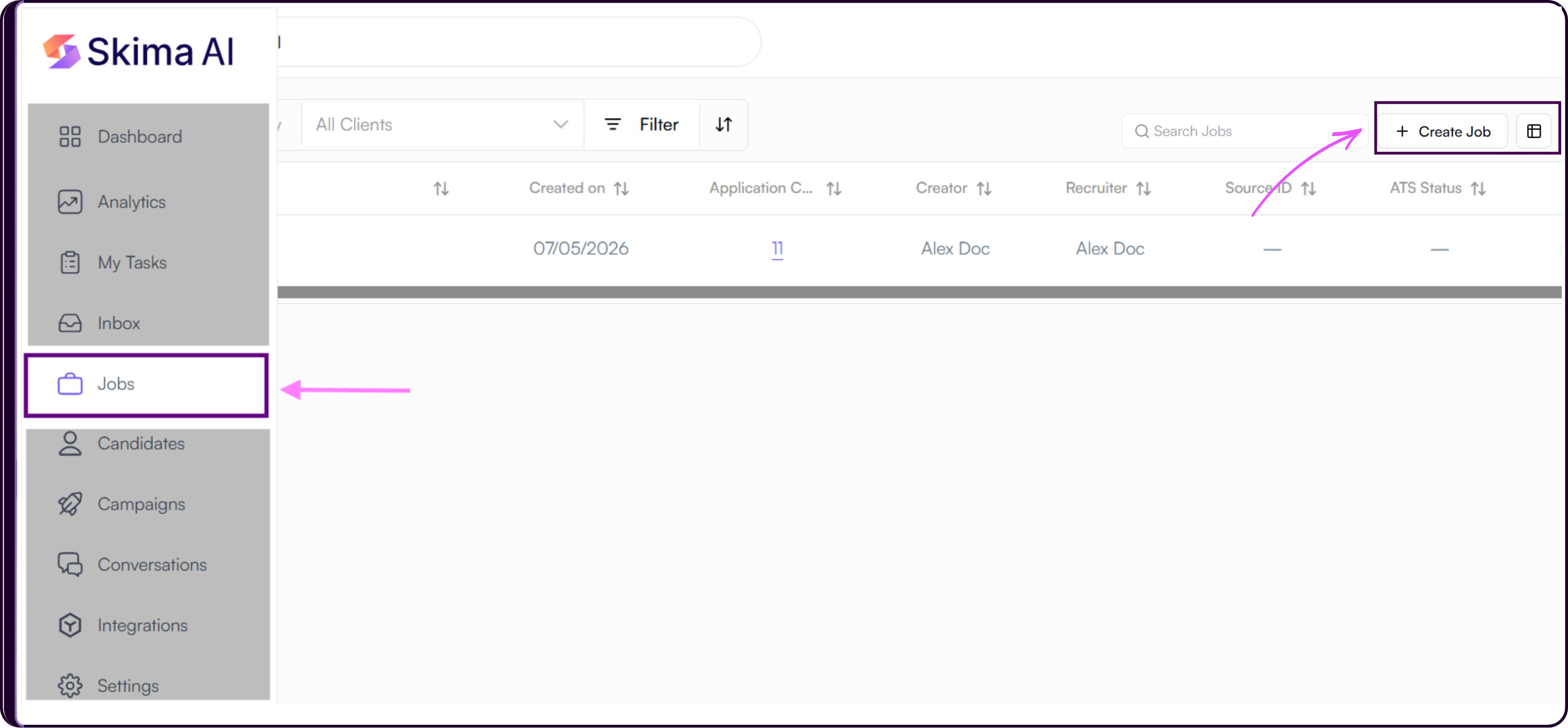The width and height of the screenshot is (1568, 728).
Task: Open the application count link 11
Action: (x=777, y=249)
